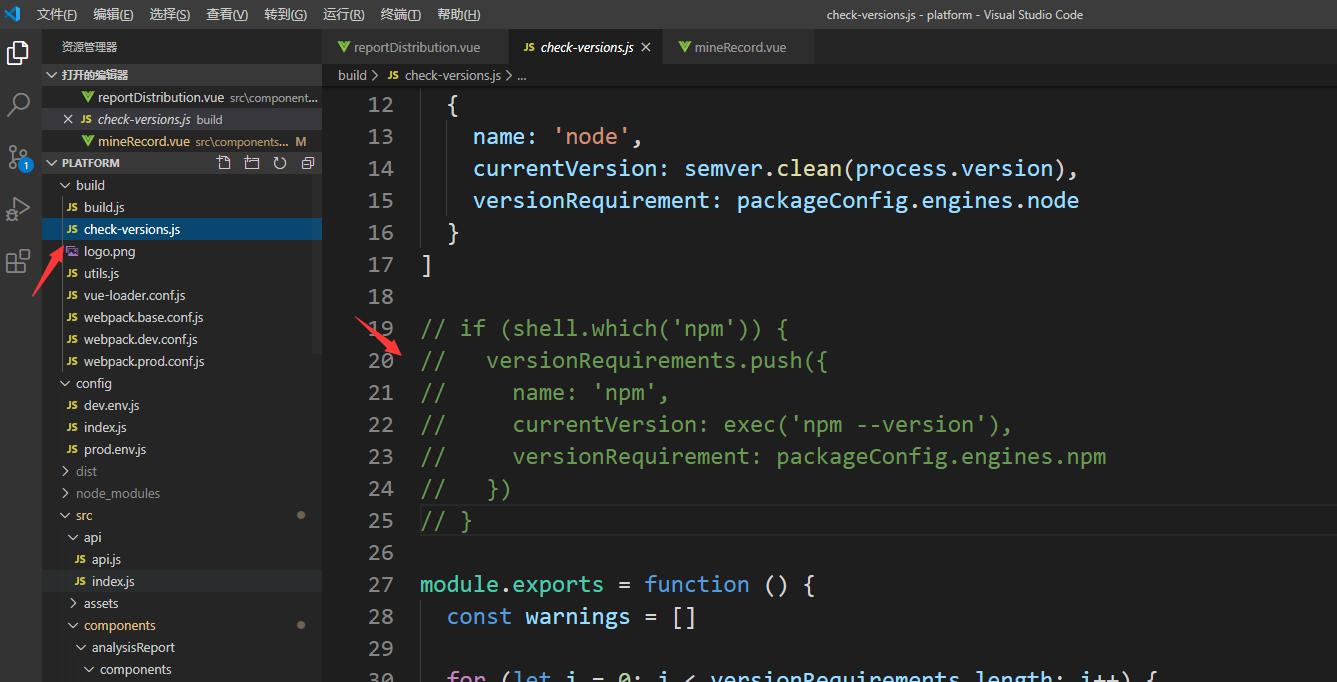Open the Run and Debug view icon
1337x682 pixels.
[18, 209]
